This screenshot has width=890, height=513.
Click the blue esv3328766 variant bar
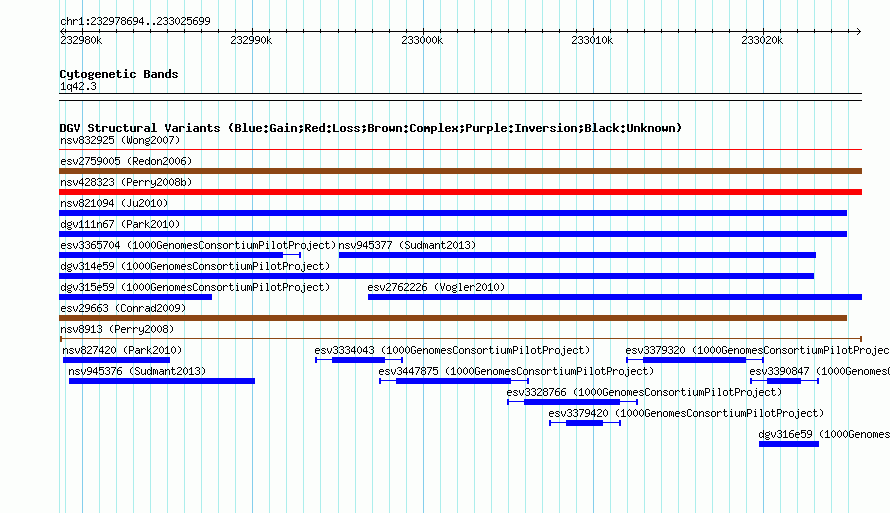[572, 402]
